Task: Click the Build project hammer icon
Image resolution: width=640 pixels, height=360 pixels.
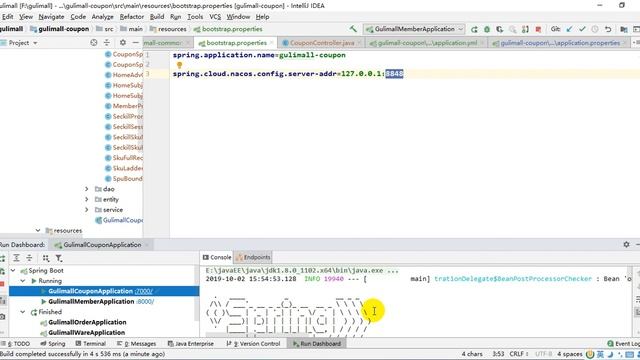Action: tap(353, 29)
